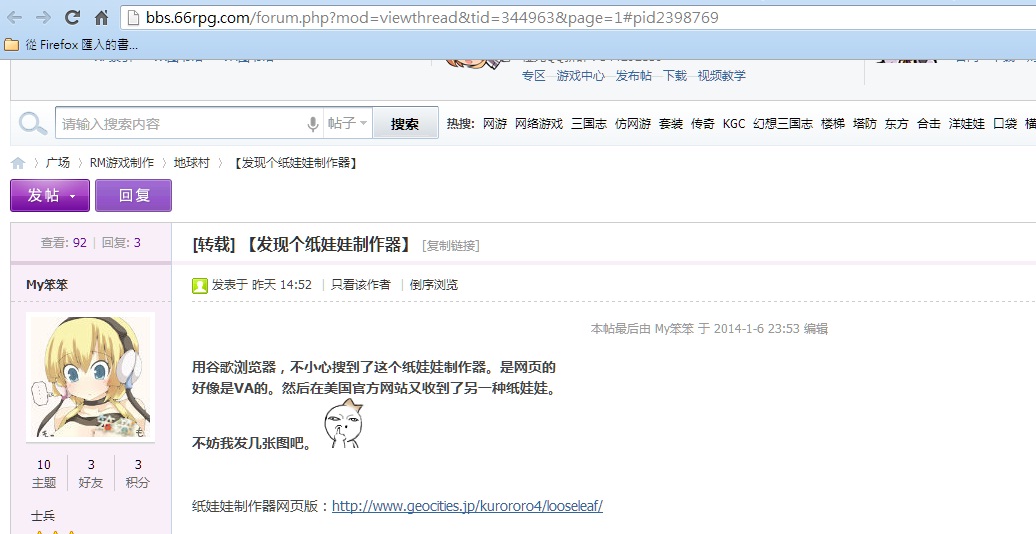This screenshot has width=1036, height=534.
Task: Open the browser home page icon
Action: (101, 18)
